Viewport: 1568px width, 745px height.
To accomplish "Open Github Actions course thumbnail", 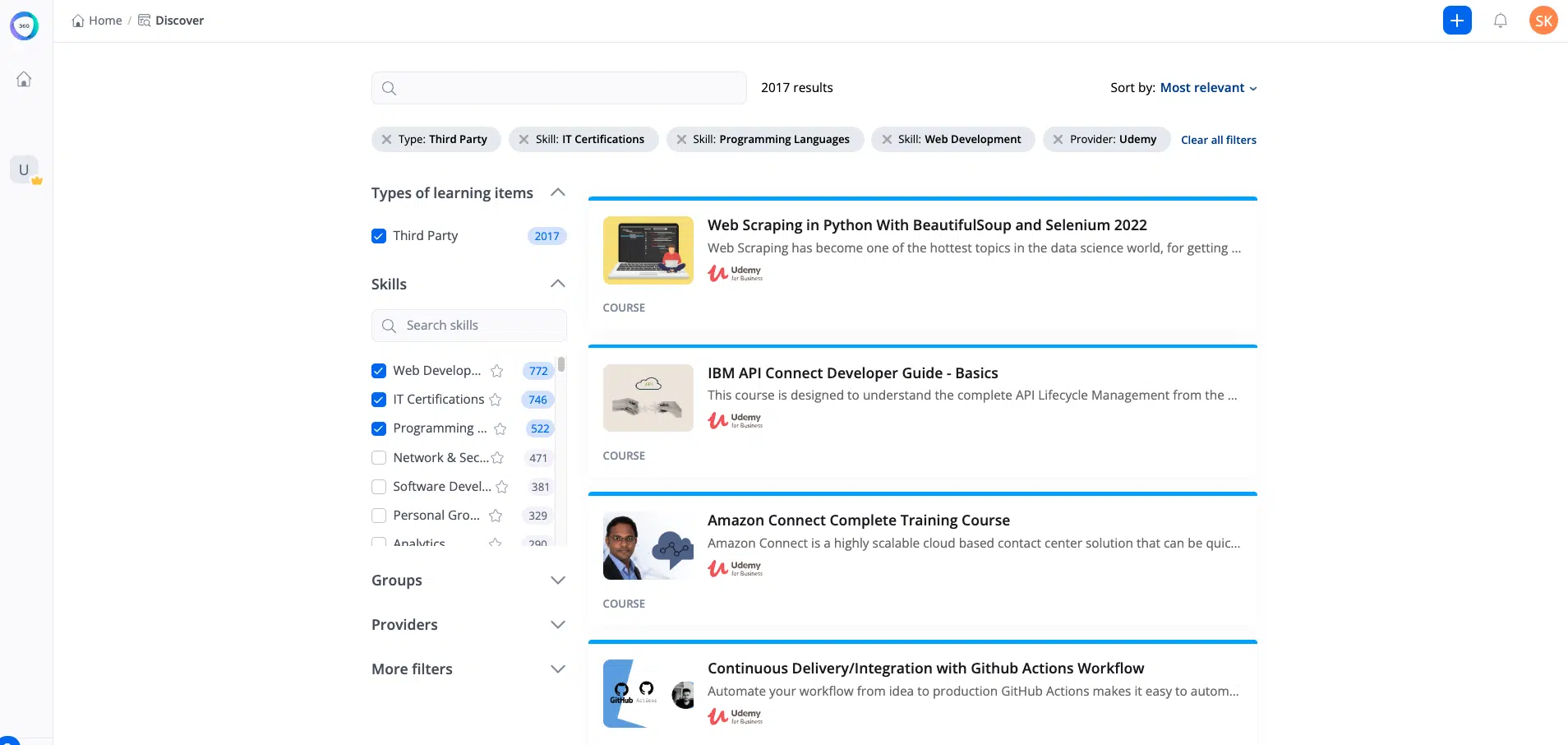I will coord(648,693).
